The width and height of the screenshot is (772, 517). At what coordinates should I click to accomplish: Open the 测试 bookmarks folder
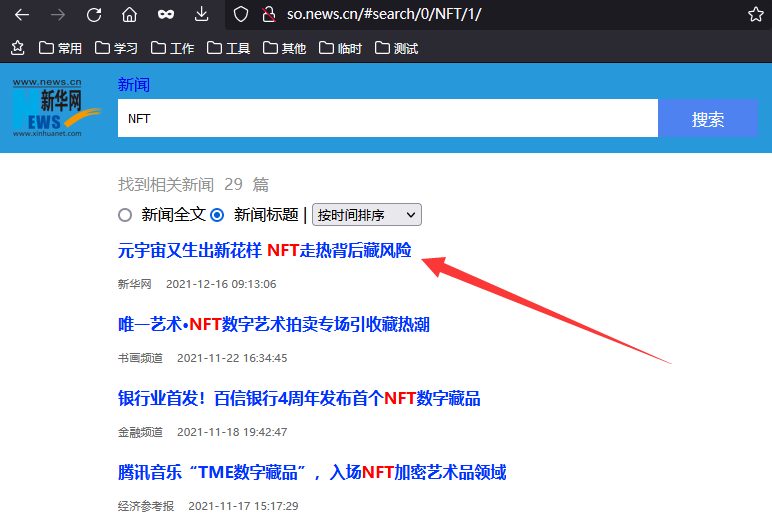click(396, 48)
